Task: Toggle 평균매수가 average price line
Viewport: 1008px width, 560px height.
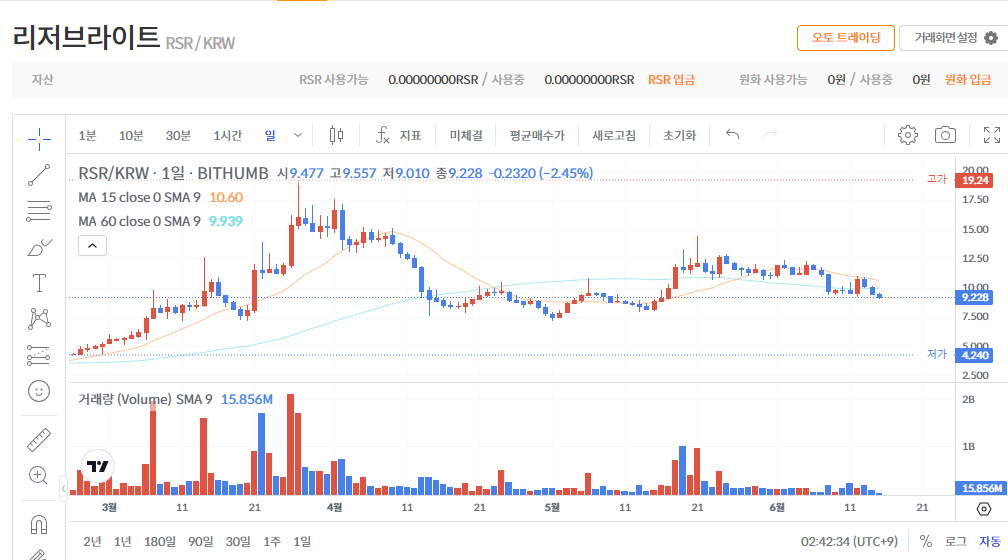Action: pos(537,135)
